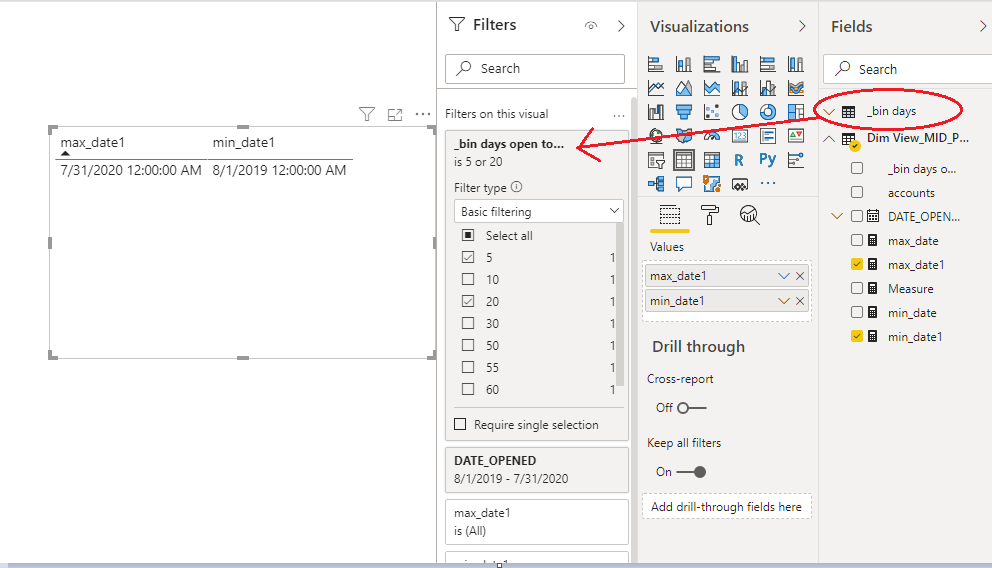Image resolution: width=992 pixels, height=568 pixels.
Task: Choose the Donut chart visual
Action: (767, 112)
